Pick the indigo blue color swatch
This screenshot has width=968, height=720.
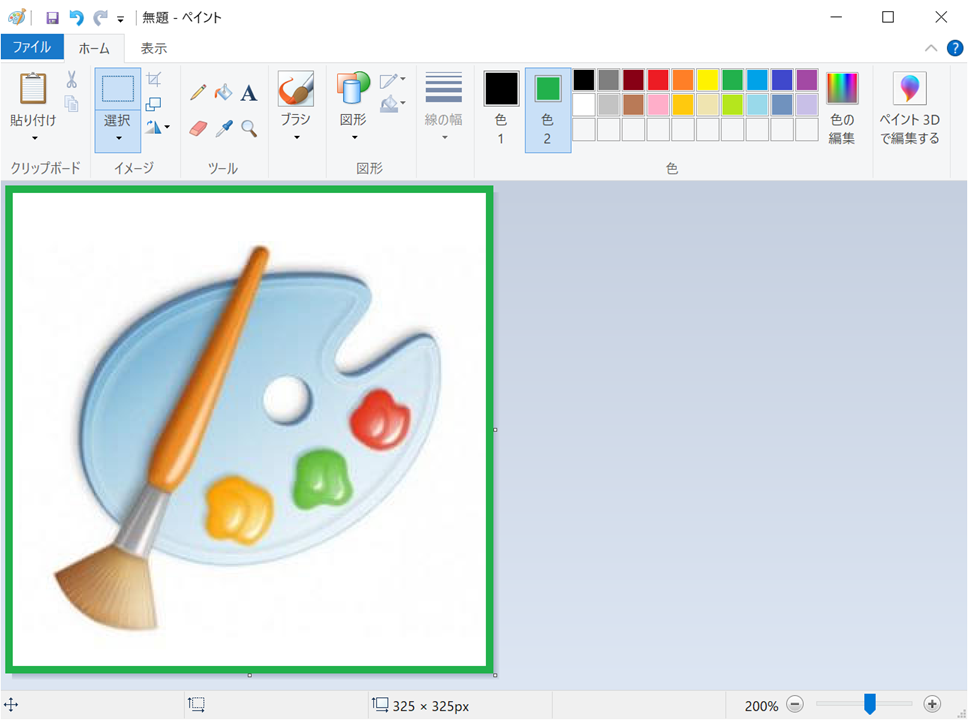(x=782, y=80)
